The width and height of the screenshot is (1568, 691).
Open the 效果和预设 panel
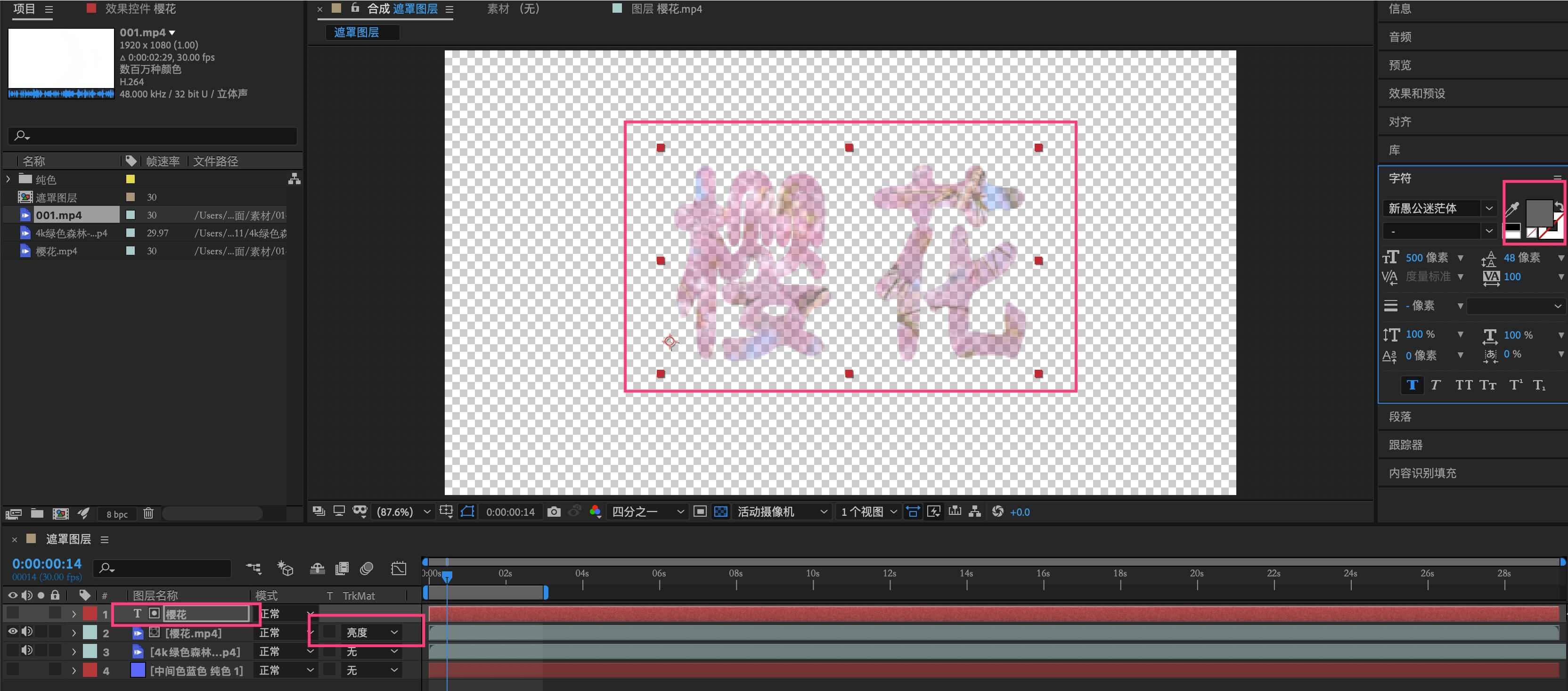[x=1416, y=93]
